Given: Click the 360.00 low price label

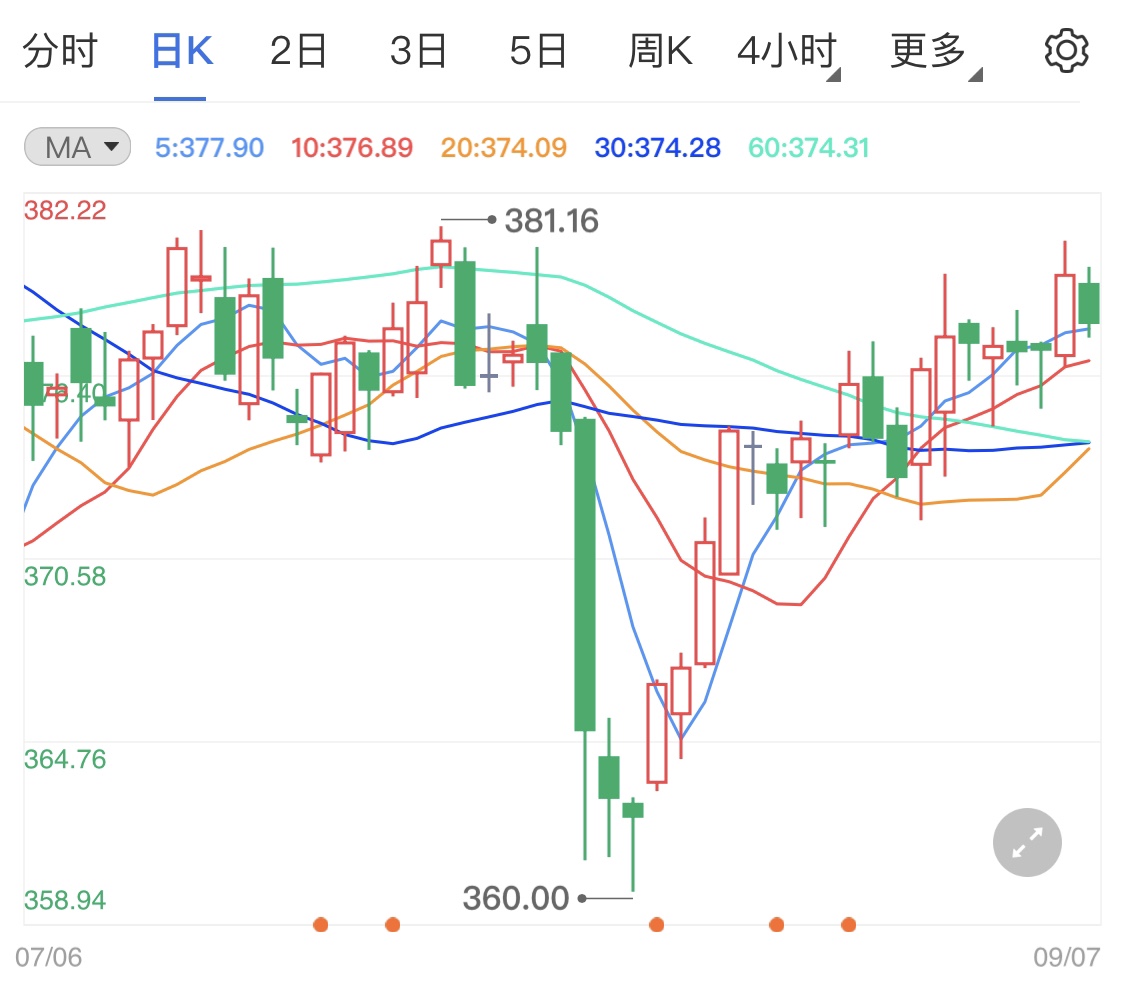Looking at the screenshot, I should tap(516, 898).
